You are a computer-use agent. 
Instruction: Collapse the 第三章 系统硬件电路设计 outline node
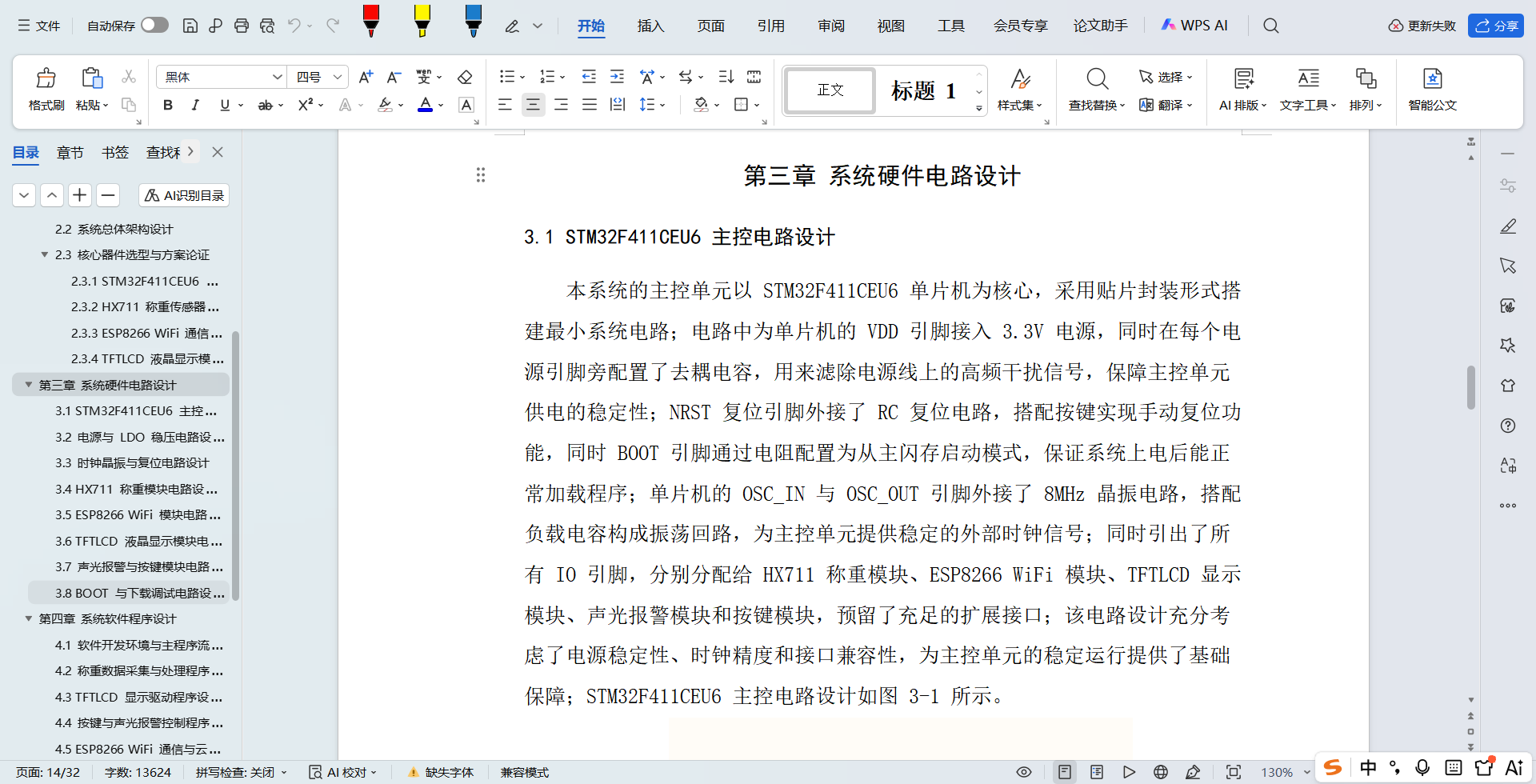pyautogui.click(x=29, y=385)
